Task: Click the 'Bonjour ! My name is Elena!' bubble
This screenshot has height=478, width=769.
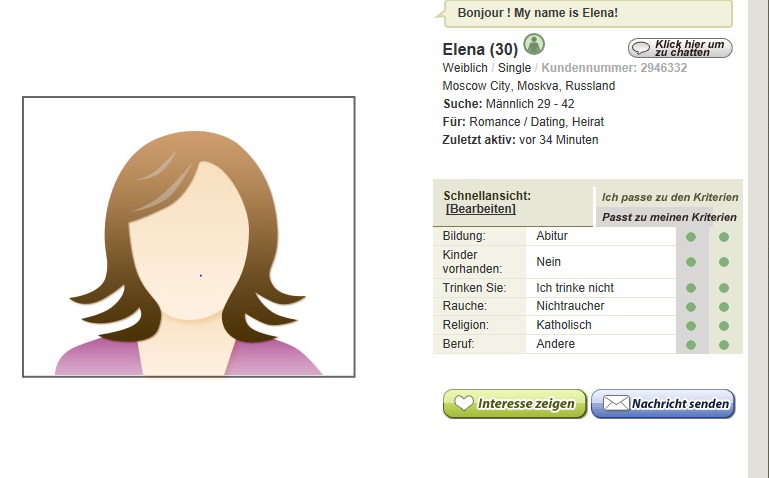Action: [588, 13]
